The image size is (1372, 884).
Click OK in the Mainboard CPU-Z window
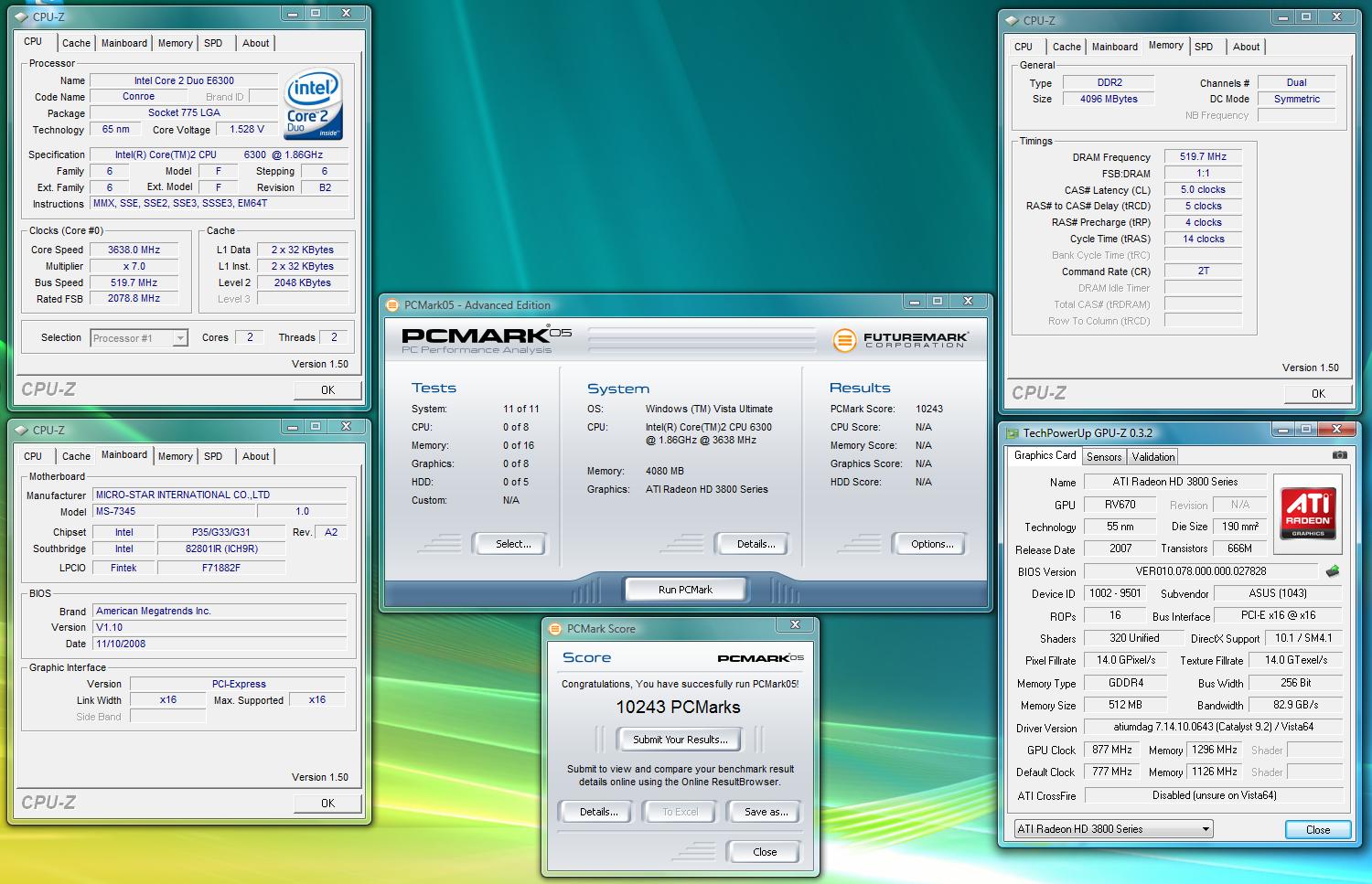(x=327, y=804)
